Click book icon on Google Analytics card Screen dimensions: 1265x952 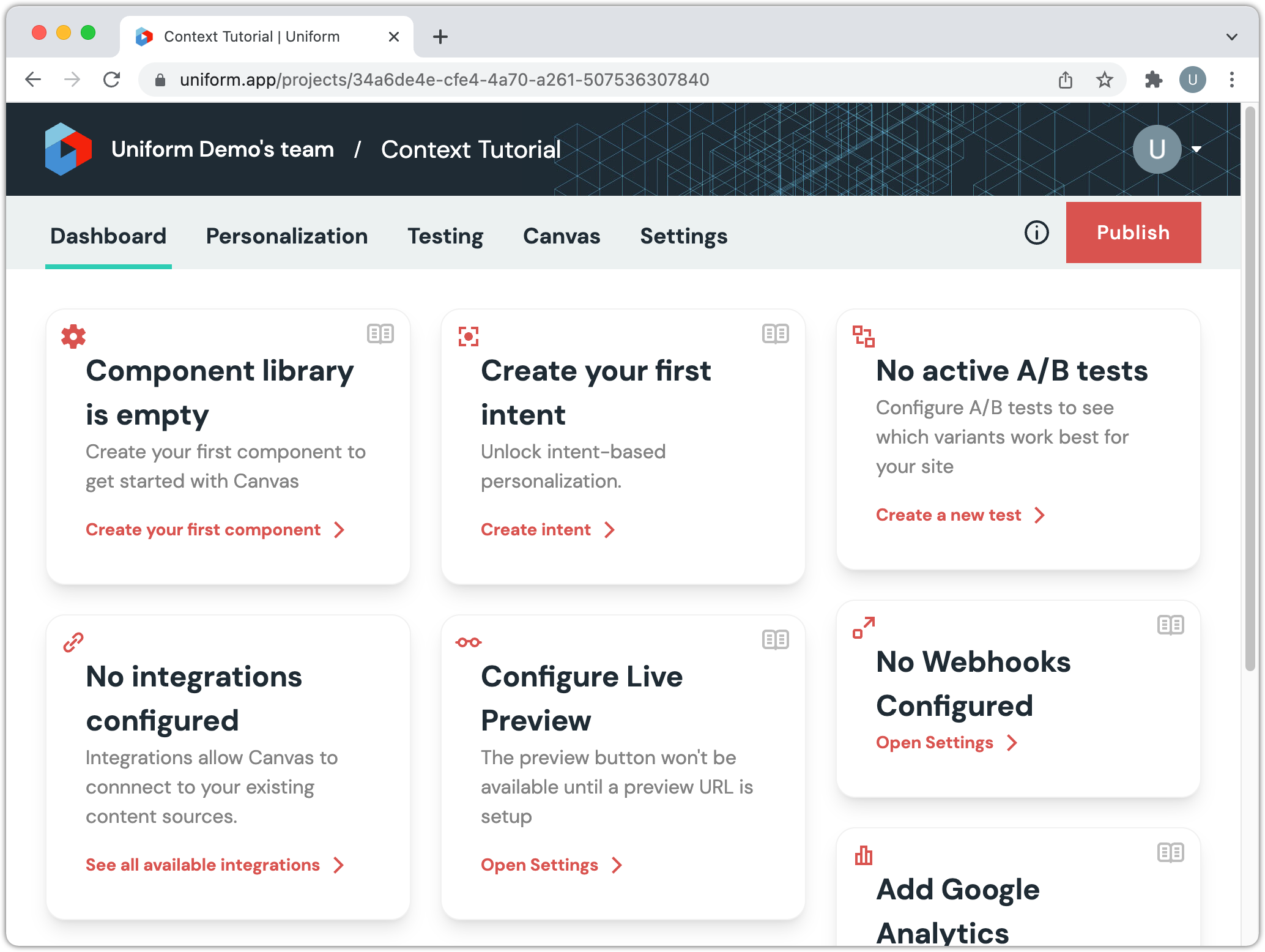tap(1170, 852)
